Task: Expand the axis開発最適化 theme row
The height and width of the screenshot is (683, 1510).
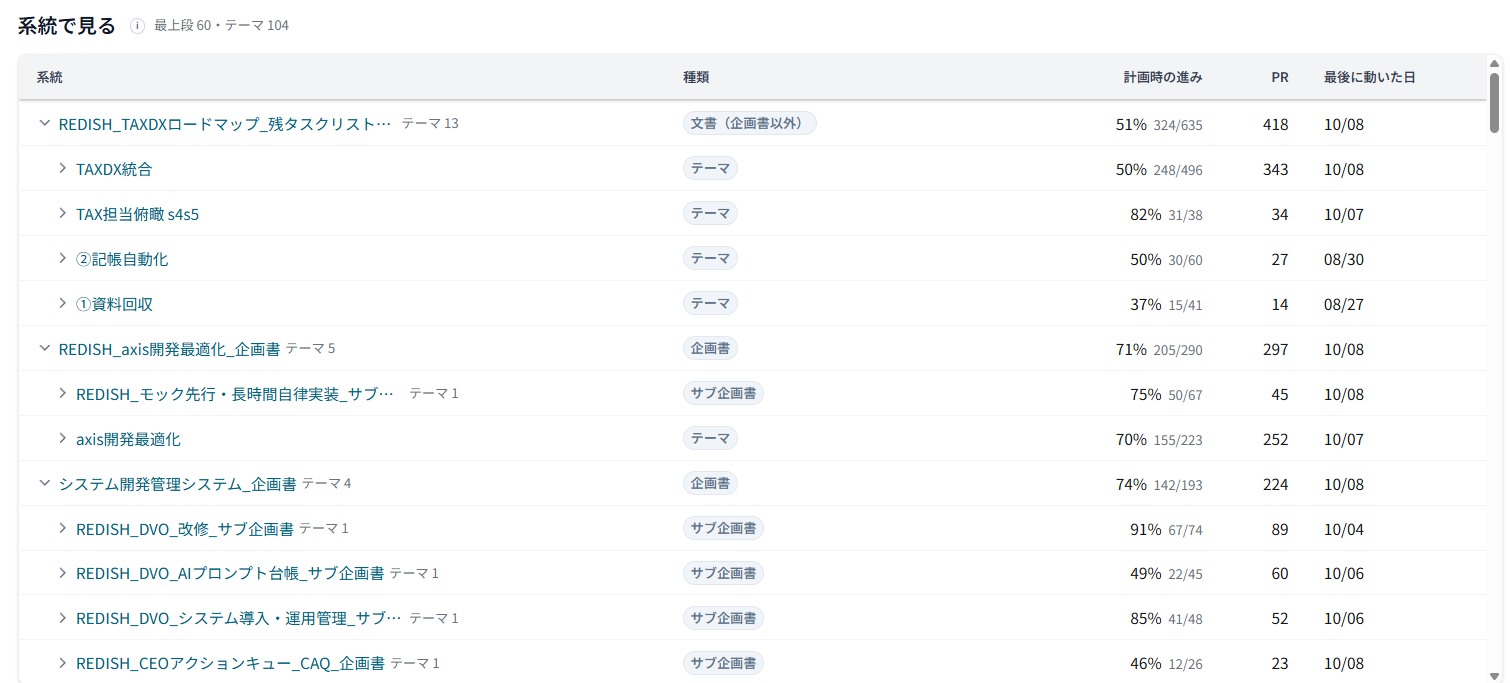Action: [62, 439]
